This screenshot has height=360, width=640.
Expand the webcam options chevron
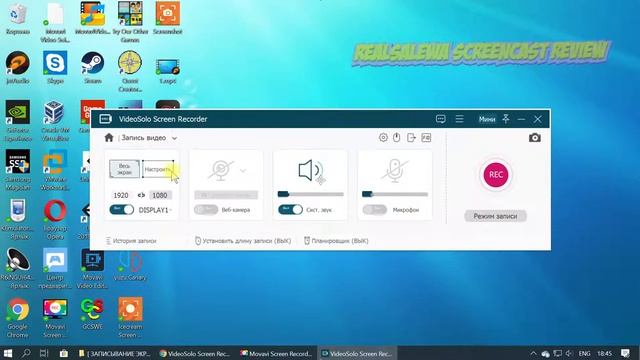pyautogui.click(x=243, y=170)
